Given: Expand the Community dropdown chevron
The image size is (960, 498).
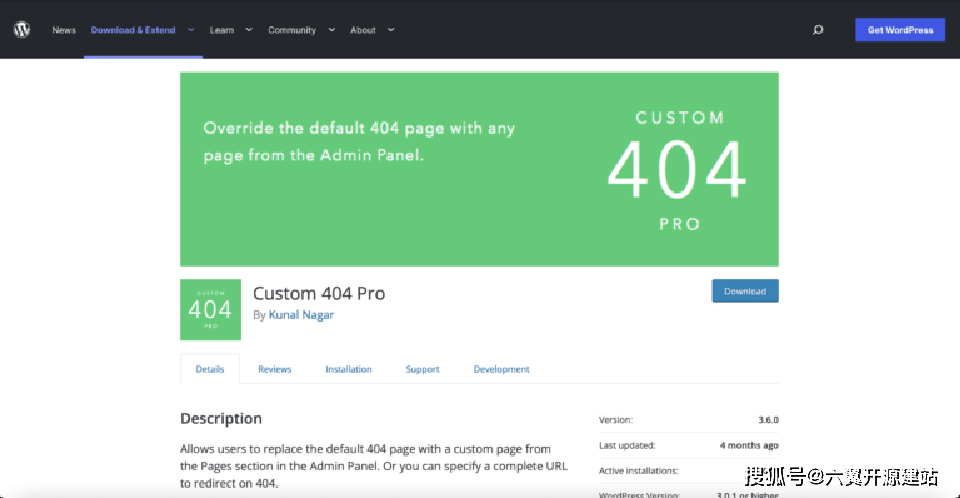Looking at the screenshot, I should tap(331, 29).
